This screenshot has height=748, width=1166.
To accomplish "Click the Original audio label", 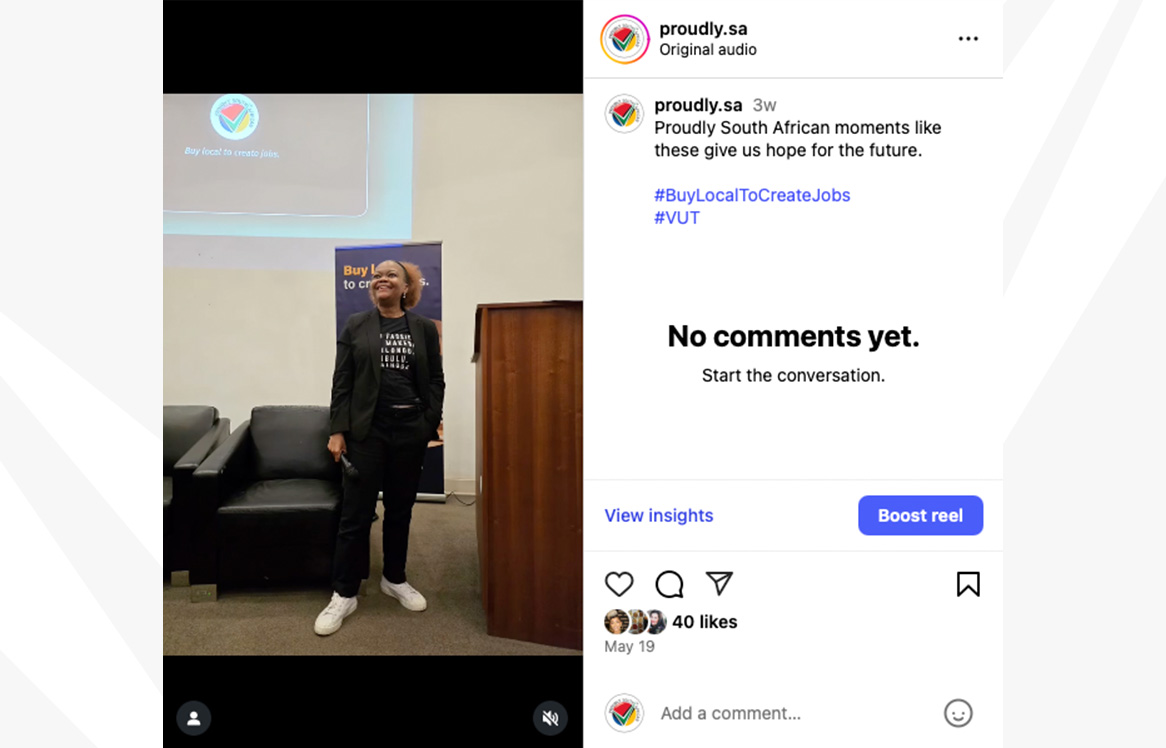I will tap(708, 50).
